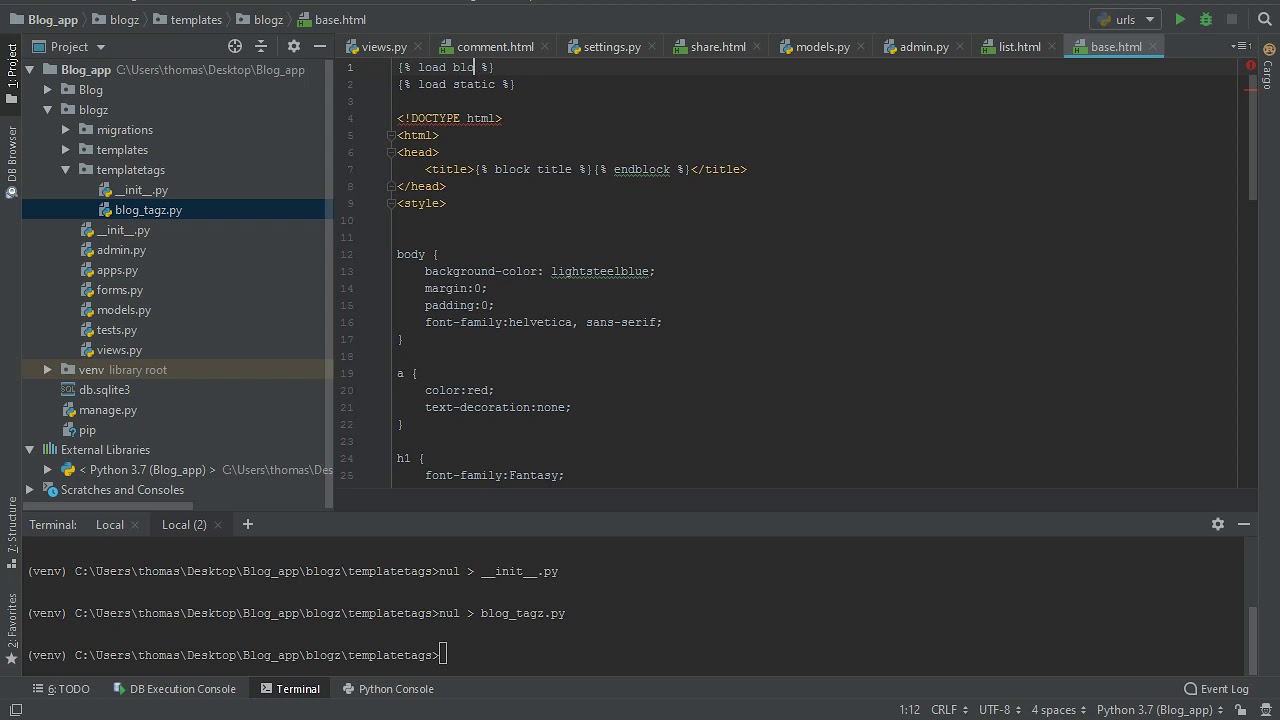Collapse the blogz folder

pos(48,110)
